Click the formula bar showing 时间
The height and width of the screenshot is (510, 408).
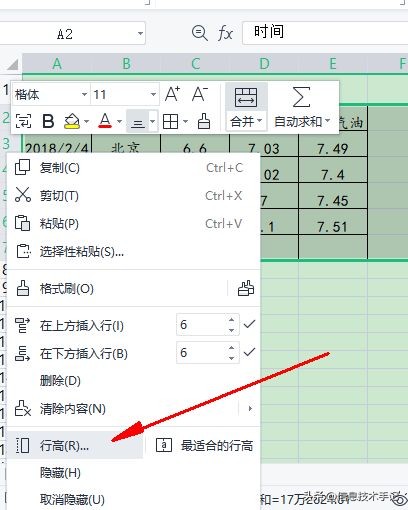click(x=325, y=33)
